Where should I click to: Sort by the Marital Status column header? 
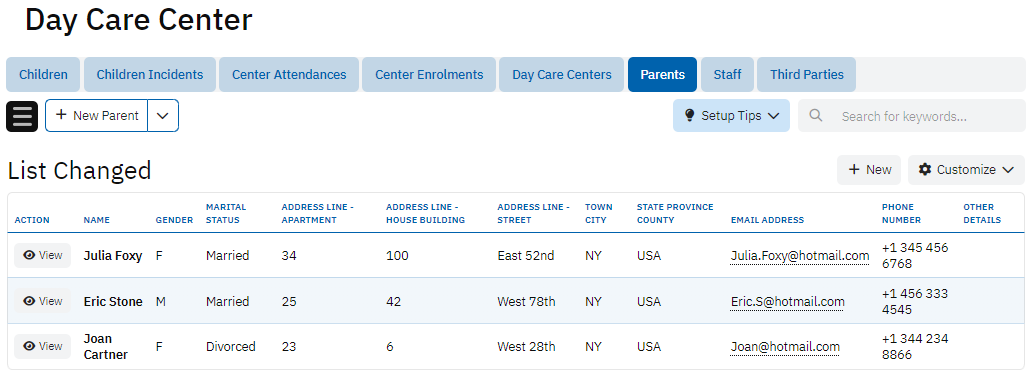click(x=226, y=213)
